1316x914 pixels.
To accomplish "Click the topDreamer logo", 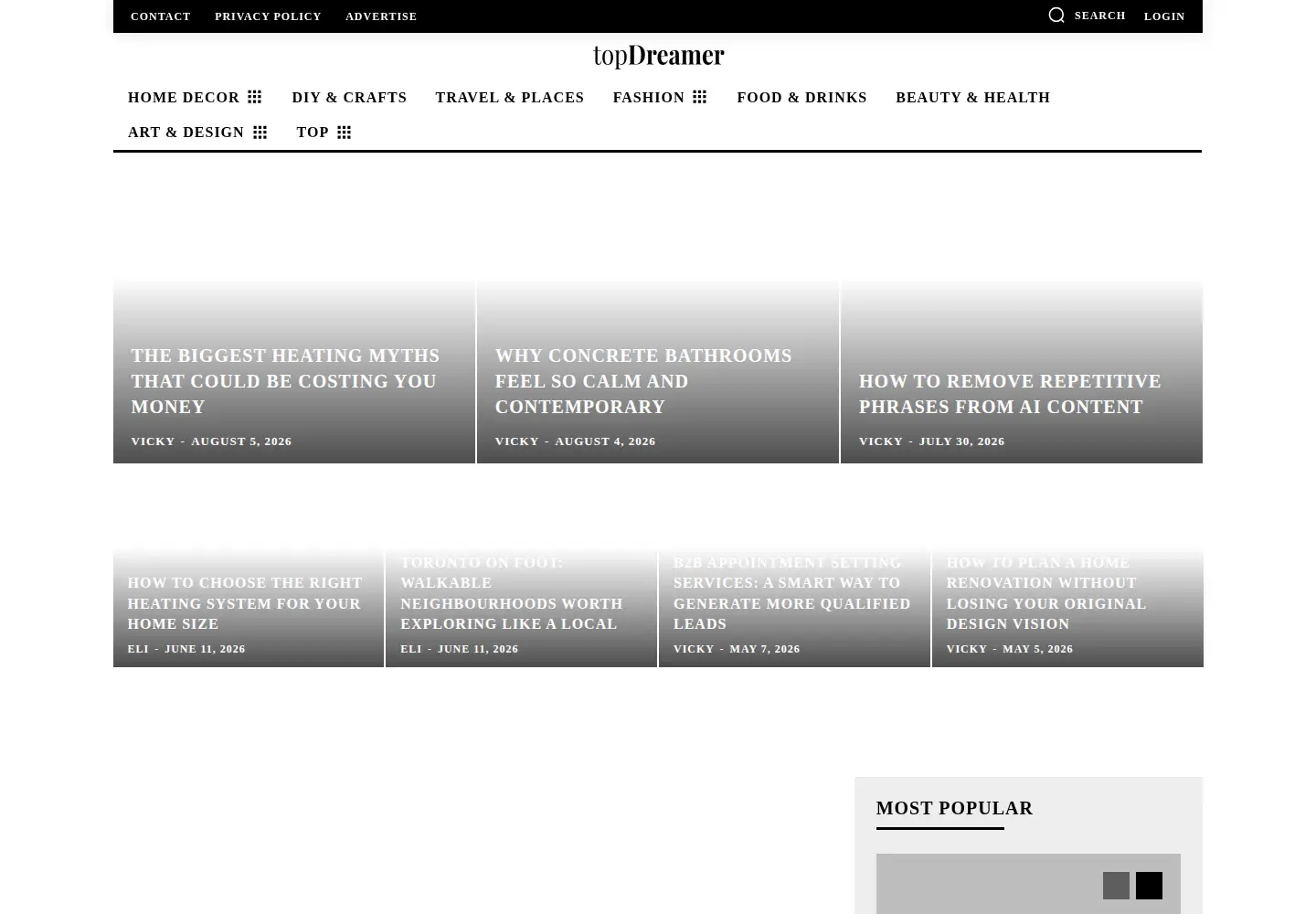I will [658, 56].
